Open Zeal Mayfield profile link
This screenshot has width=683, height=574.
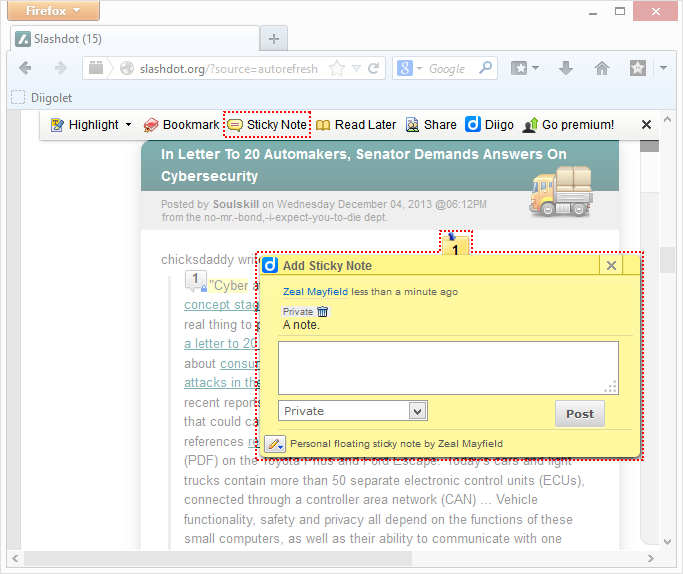click(x=315, y=292)
